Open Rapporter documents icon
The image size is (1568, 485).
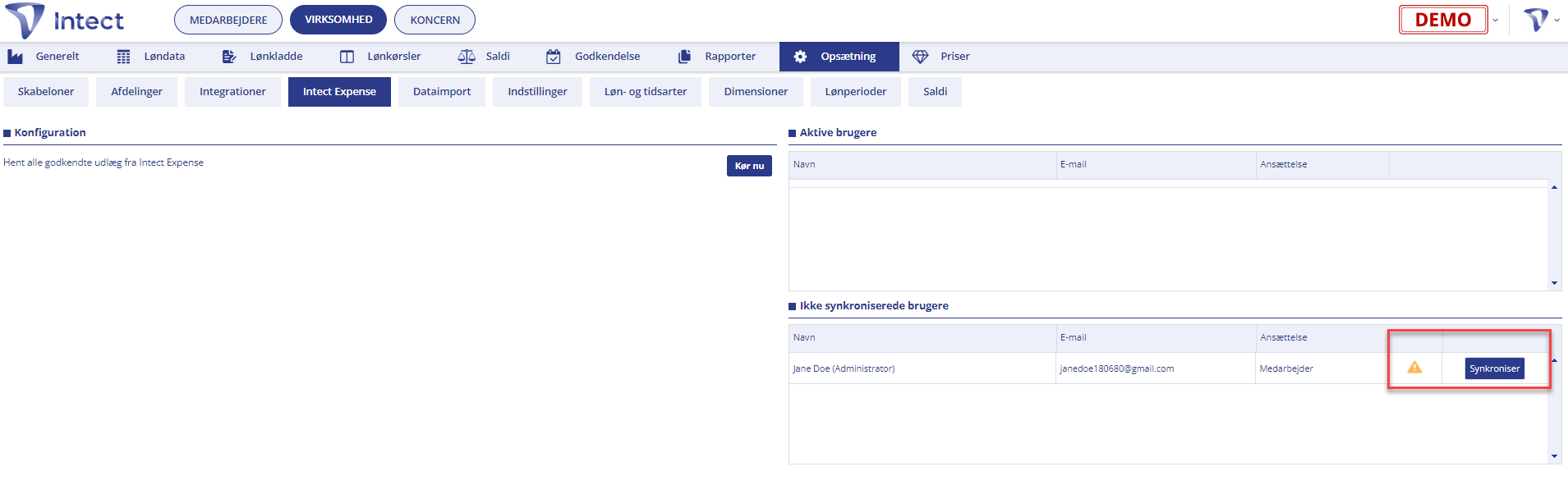tap(684, 57)
